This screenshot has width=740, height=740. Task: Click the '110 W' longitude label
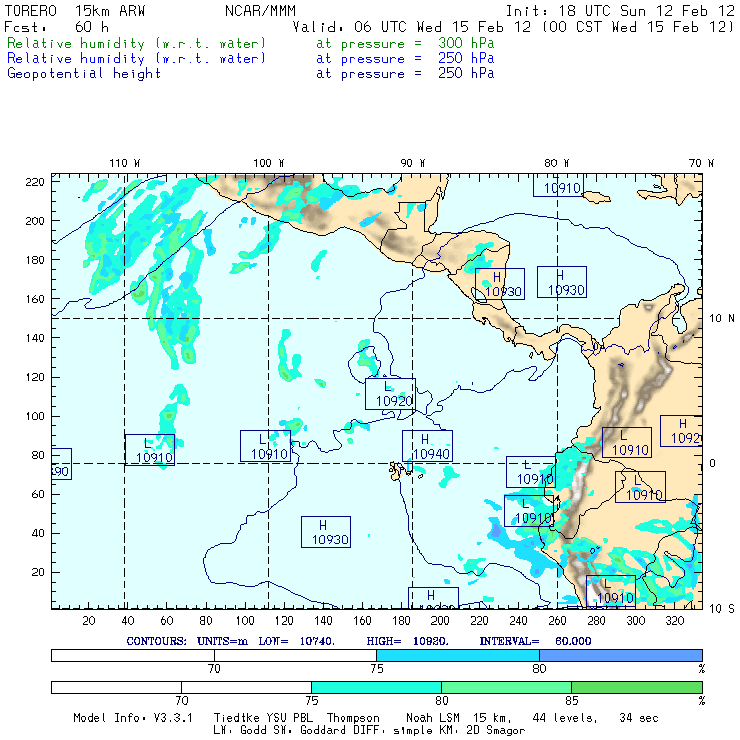125,163
